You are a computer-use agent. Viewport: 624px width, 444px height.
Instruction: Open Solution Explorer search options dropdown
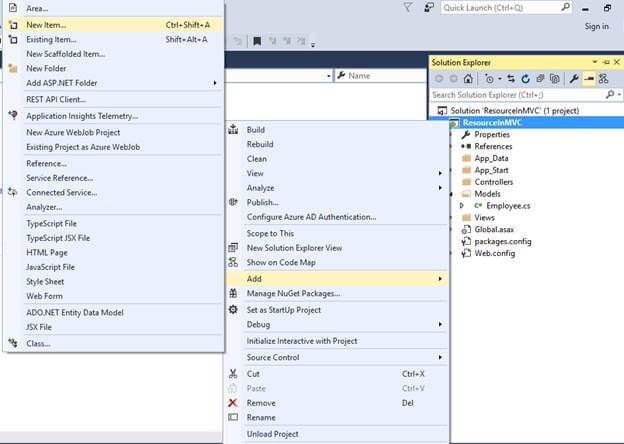619,95
